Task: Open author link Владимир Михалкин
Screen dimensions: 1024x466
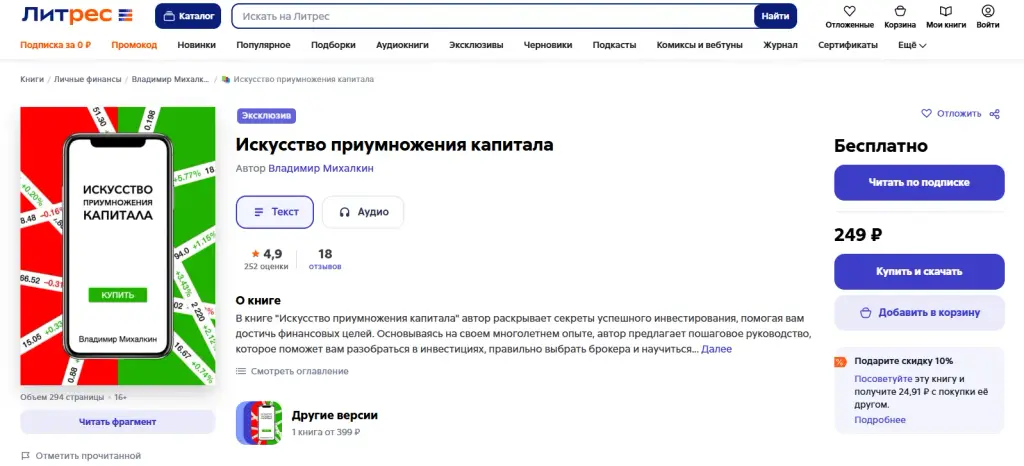Action: [x=321, y=168]
